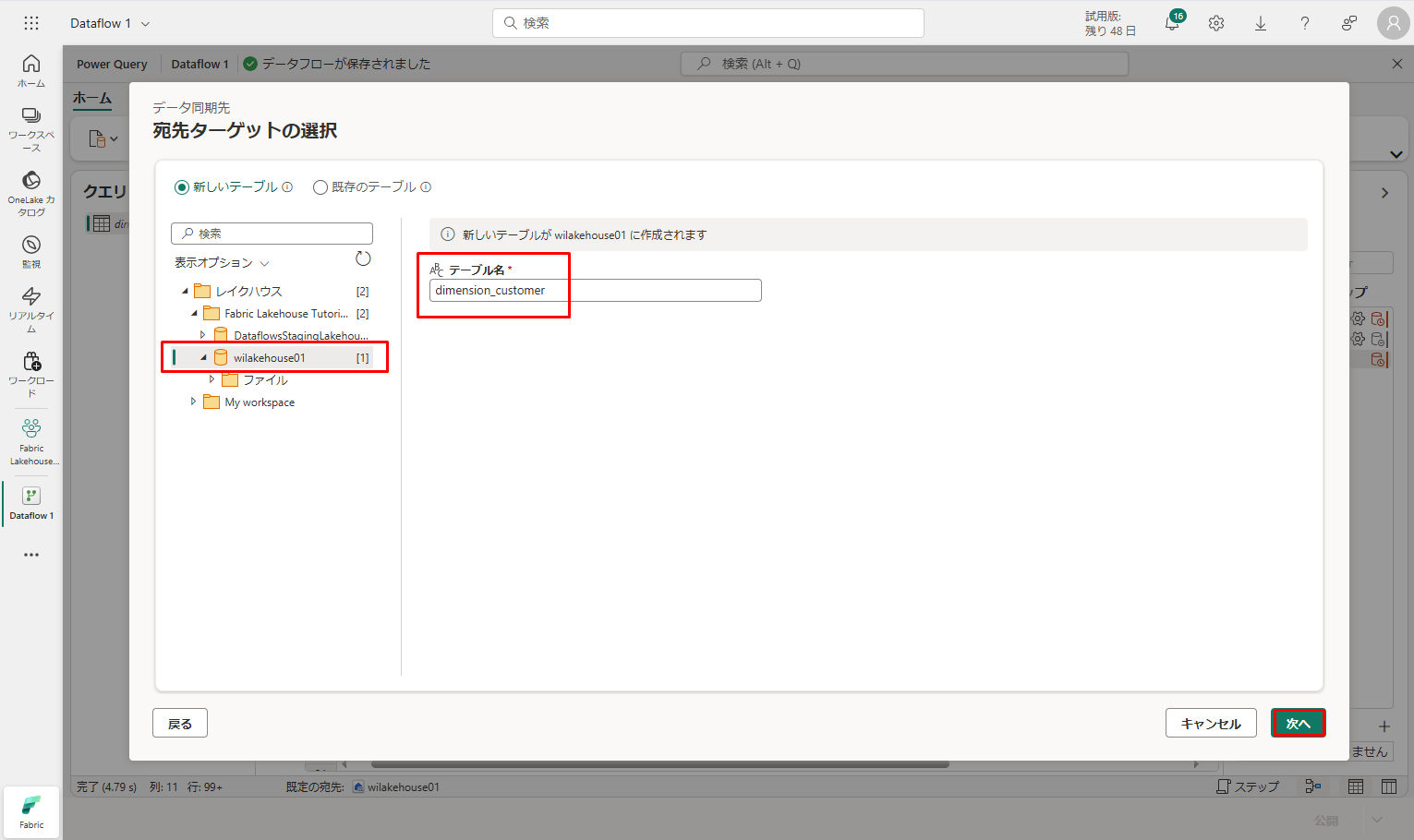The height and width of the screenshot is (840, 1414).
Task: Toggle diagram view icon in status bar
Action: coord(1312,786)
